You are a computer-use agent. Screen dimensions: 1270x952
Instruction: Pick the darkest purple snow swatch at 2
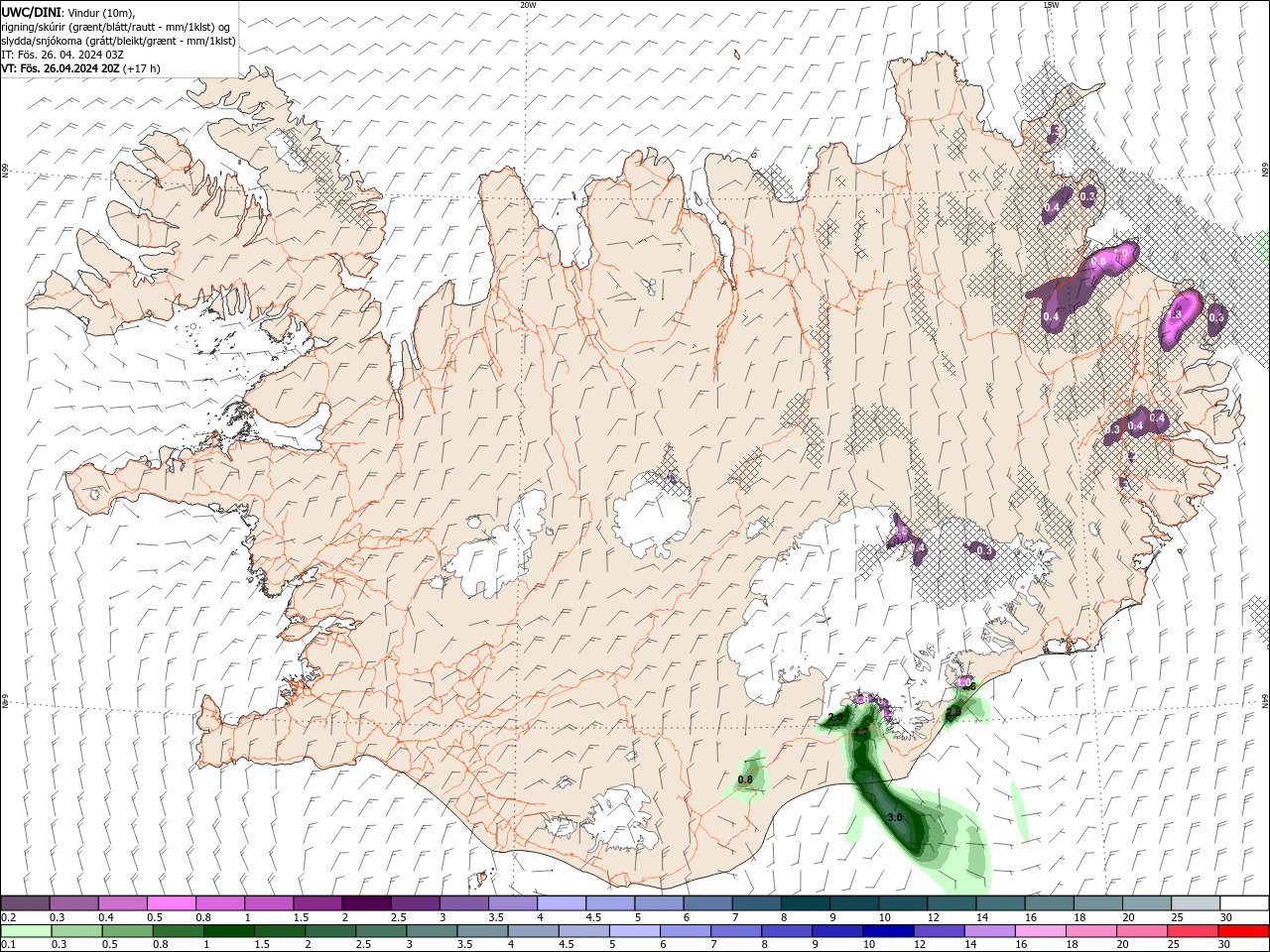click(x=366, y=902)
